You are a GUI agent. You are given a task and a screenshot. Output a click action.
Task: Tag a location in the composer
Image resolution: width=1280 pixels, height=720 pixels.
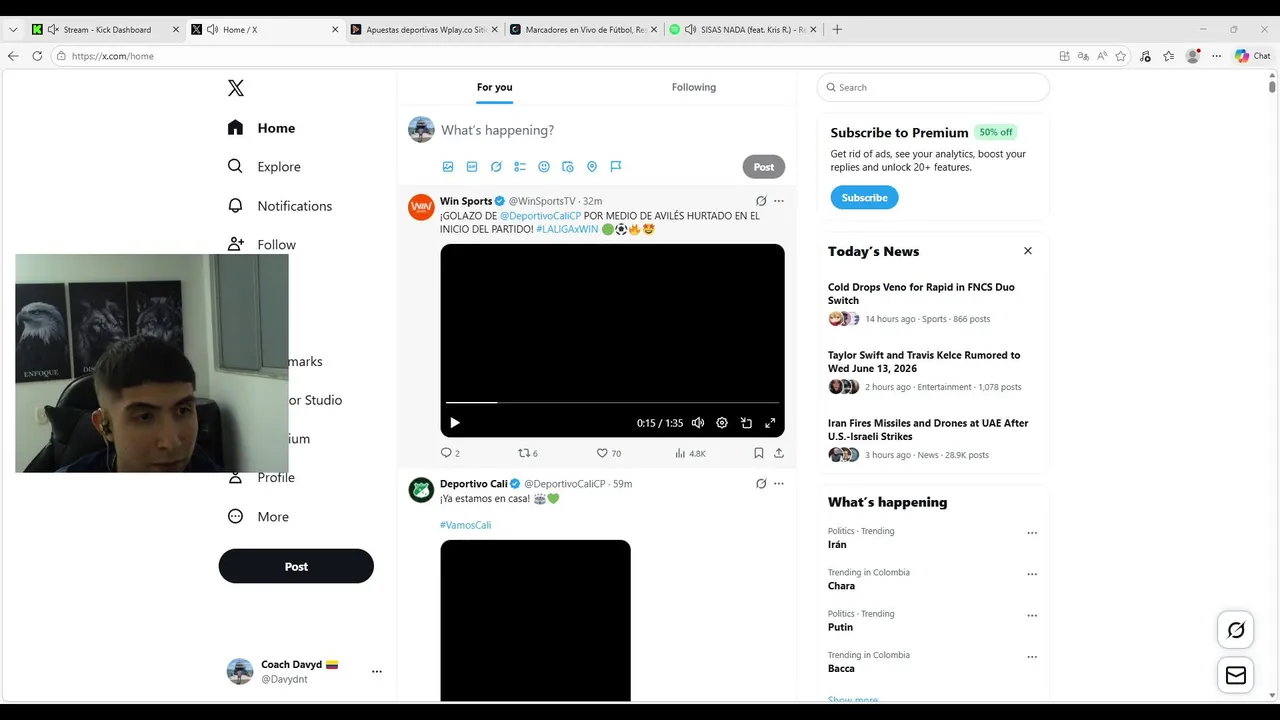point(592,167)
